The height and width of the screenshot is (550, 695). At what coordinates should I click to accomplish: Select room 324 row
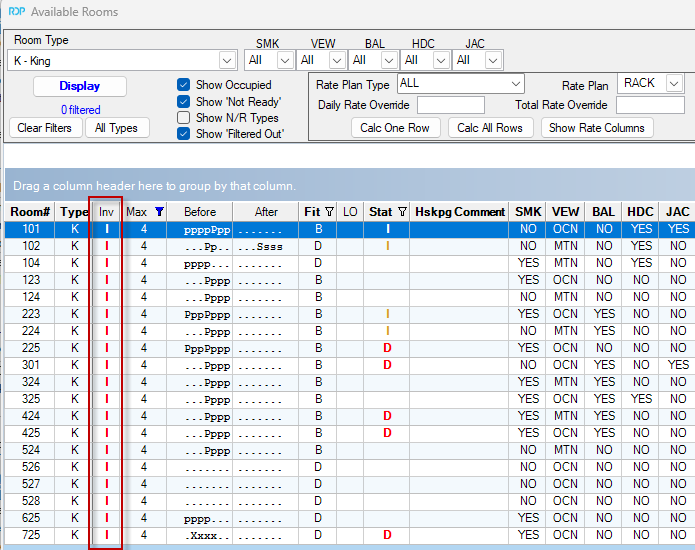350,382
